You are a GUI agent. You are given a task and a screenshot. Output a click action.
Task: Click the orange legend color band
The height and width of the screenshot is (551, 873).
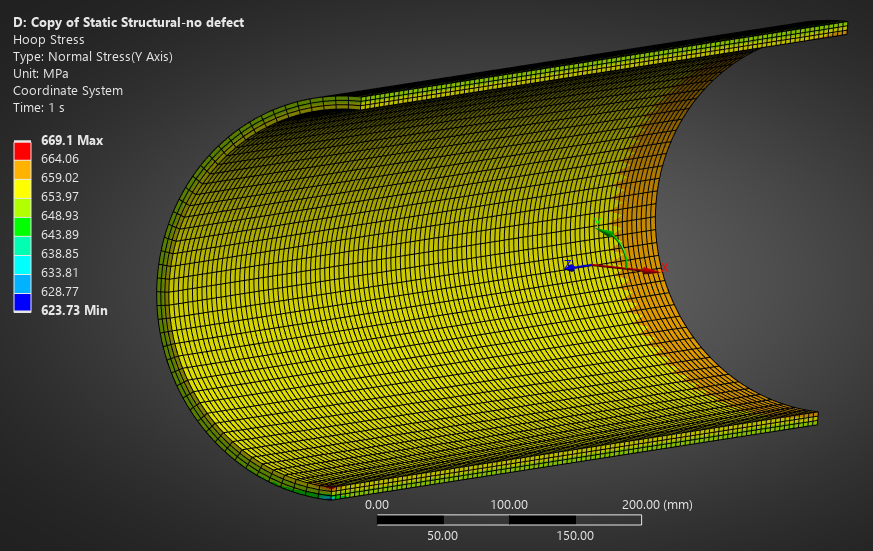coord(22,170)
